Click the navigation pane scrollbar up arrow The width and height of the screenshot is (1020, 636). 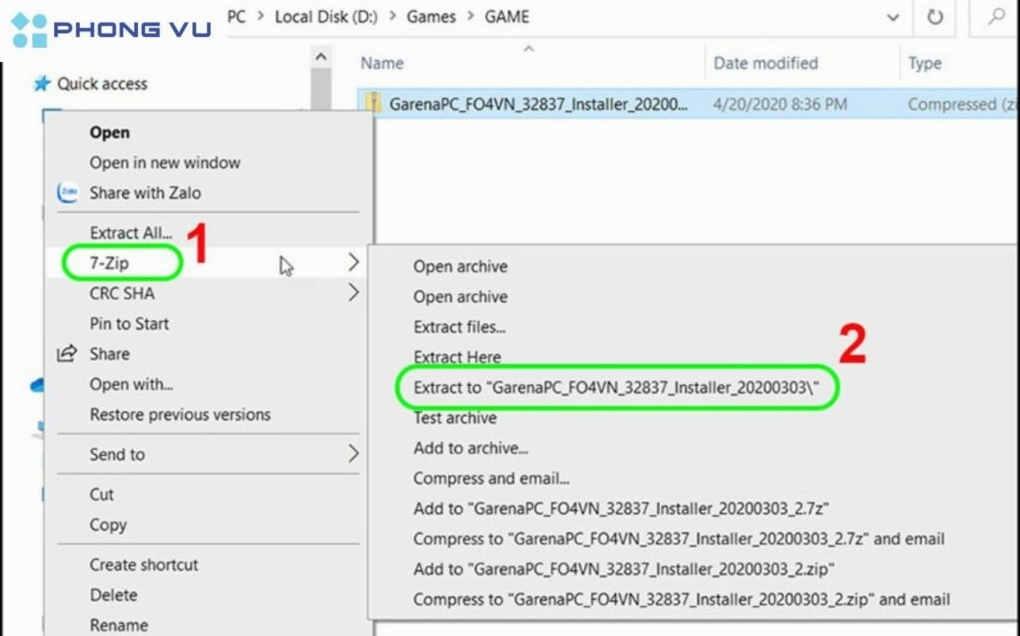click(321, 59)
